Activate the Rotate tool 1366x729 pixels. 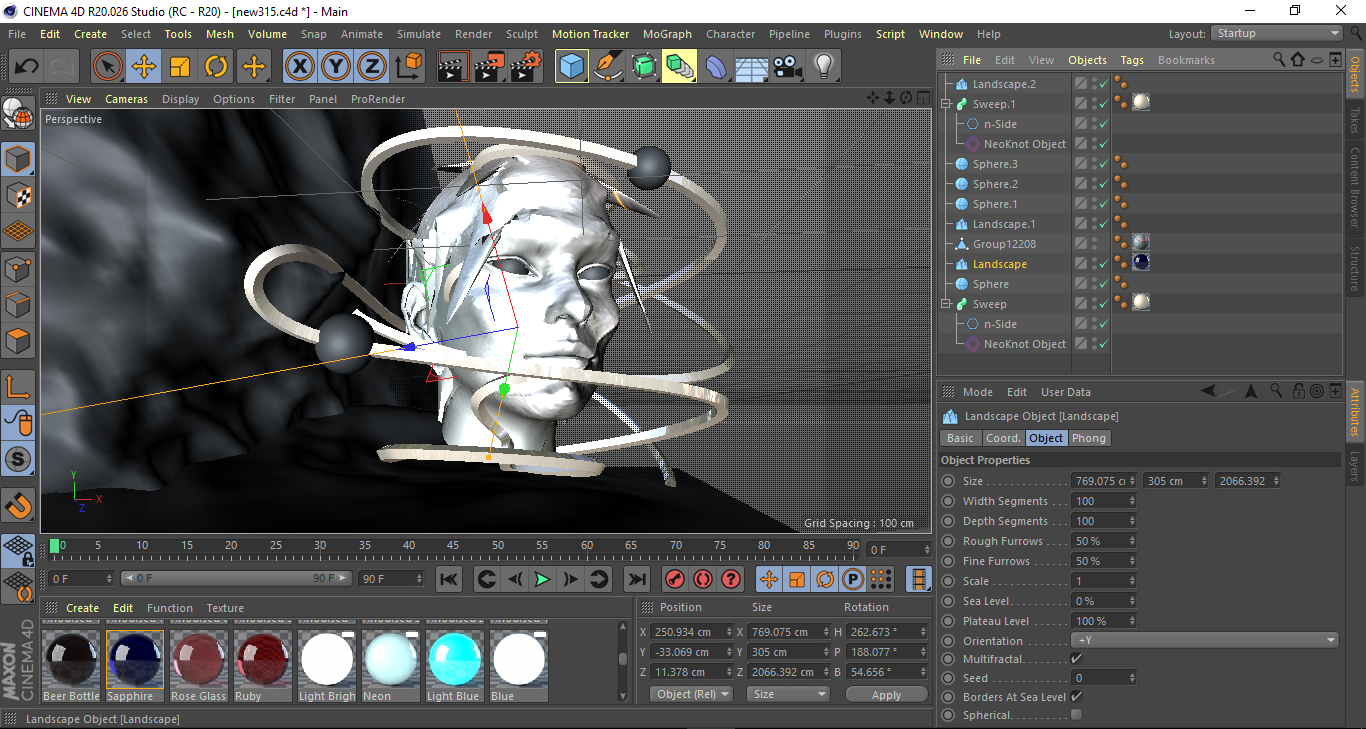click(216, 67)
